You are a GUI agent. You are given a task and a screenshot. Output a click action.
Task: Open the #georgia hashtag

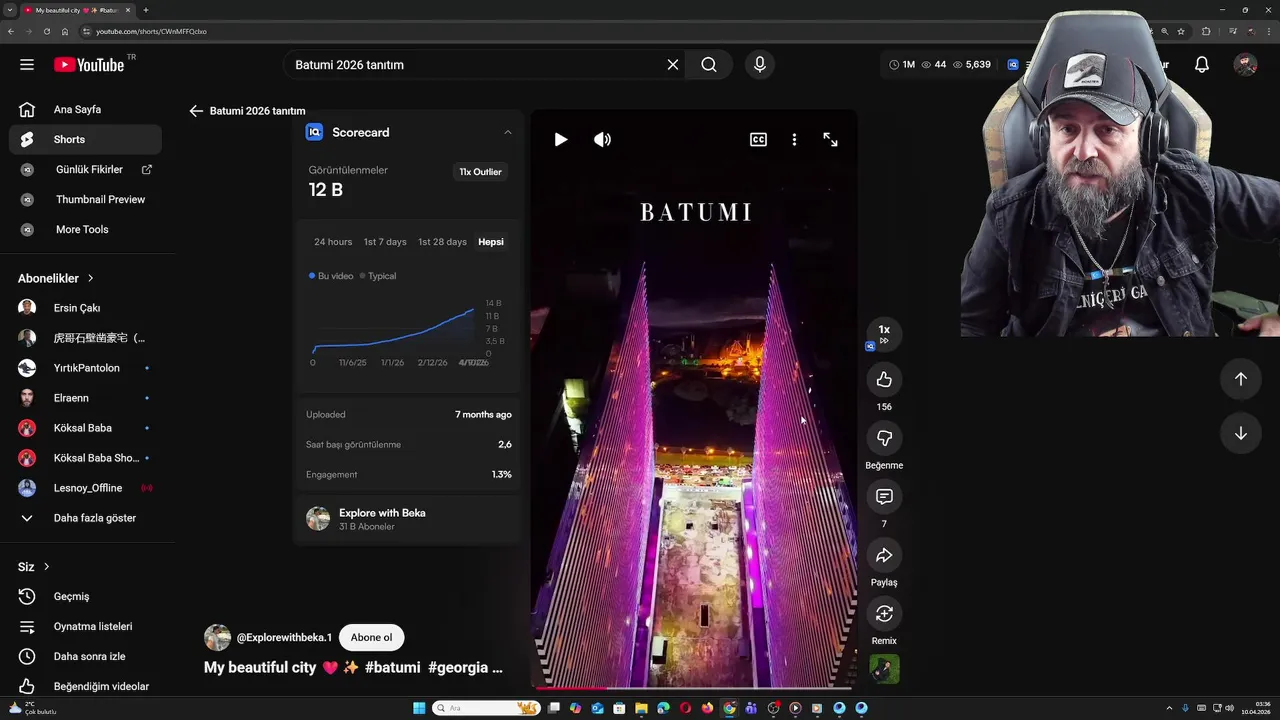(458, 667)
